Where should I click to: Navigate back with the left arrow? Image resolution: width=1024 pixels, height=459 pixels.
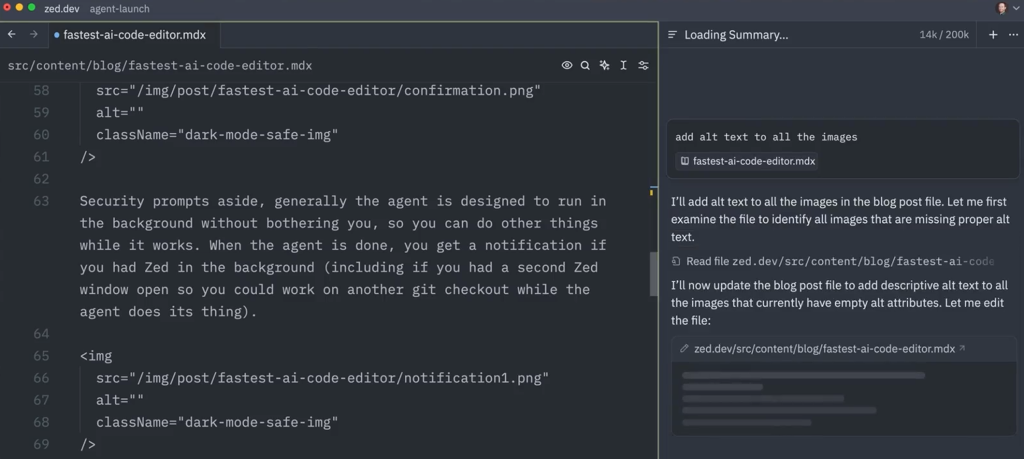(x=12, y=35)
